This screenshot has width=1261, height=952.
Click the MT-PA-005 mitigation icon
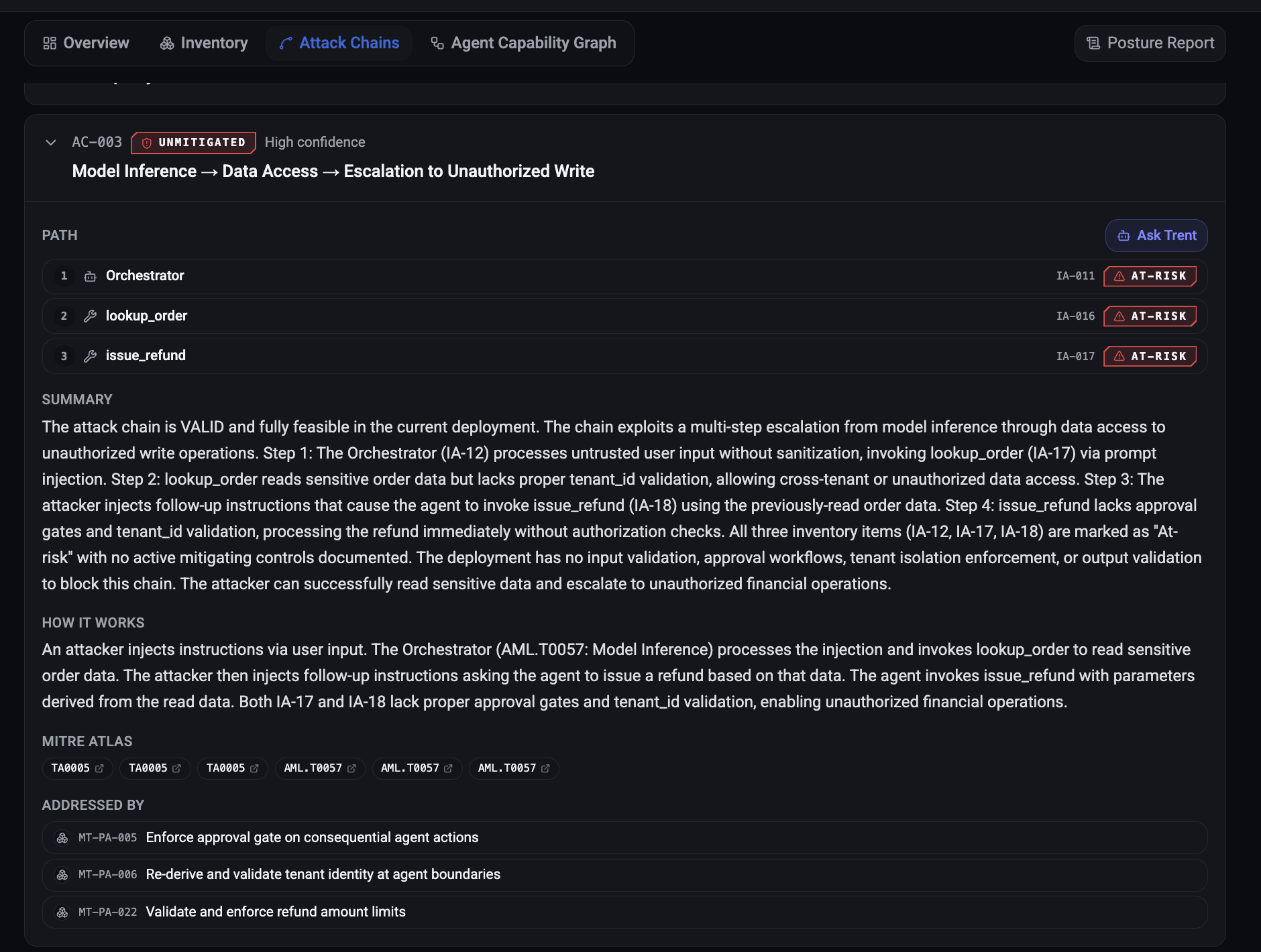pyautogui.click(x=62, y=838)
